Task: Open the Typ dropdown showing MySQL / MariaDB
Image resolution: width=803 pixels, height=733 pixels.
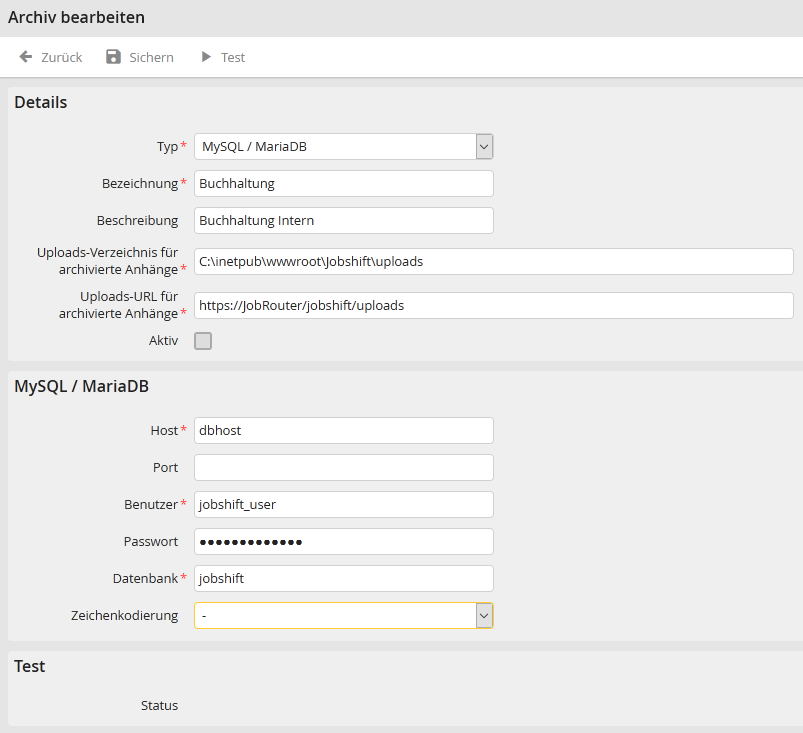Action: pos(334,147)
